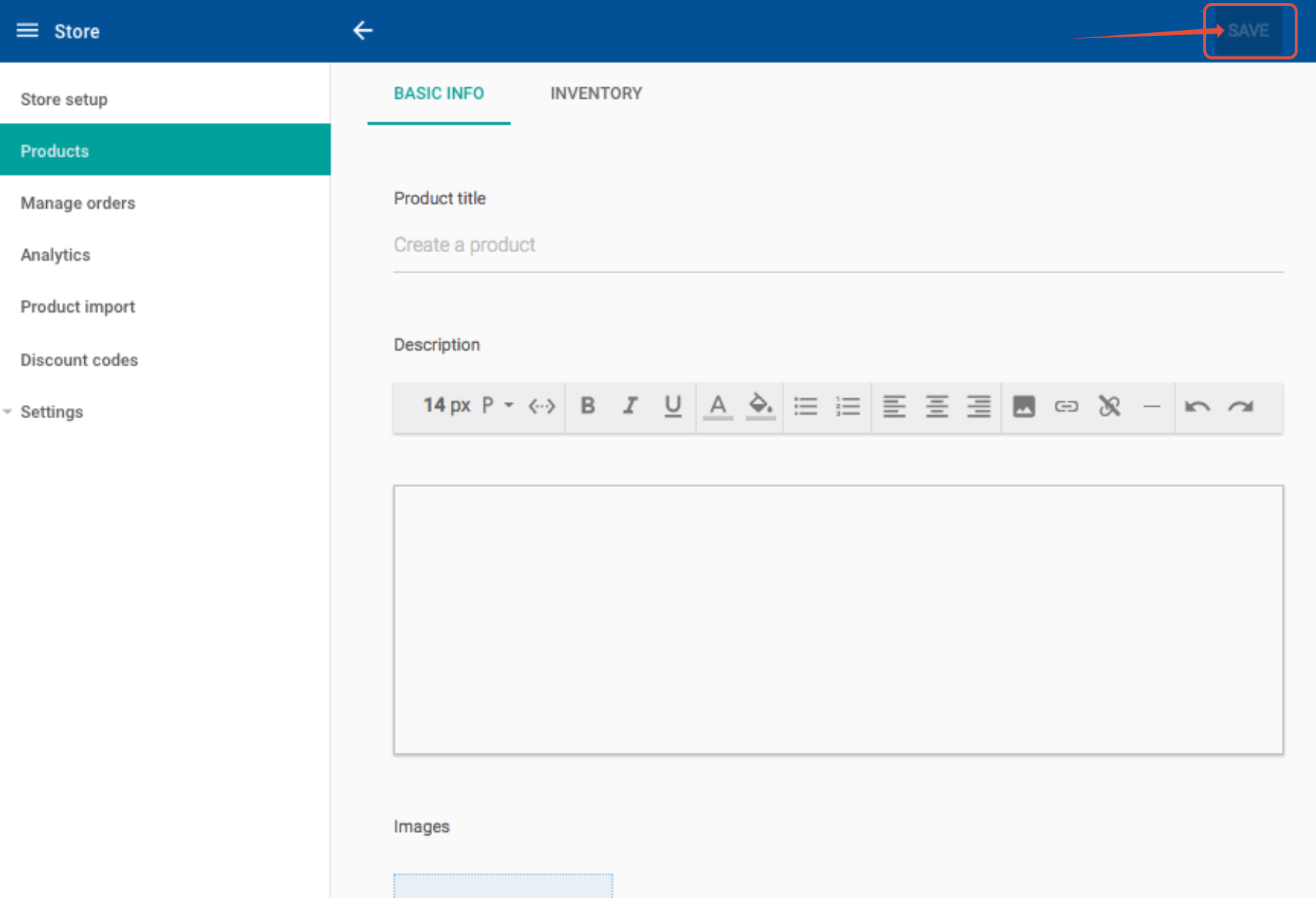This screenshot has width=1316, height=898.
Task: Click inside the Description text area
Action: (839, 620)
